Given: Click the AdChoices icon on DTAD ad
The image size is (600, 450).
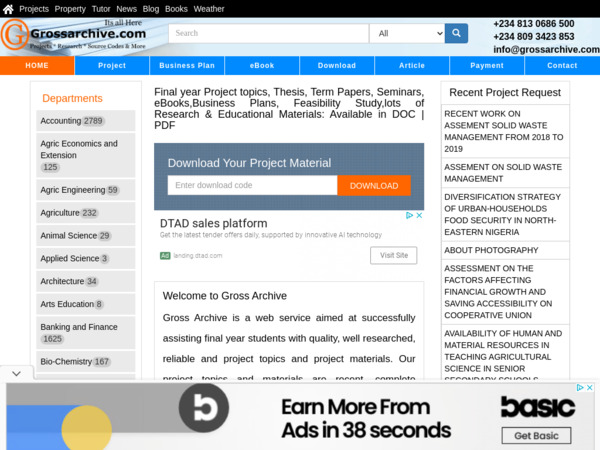Looking at the screenshot, I should pos(409,215).
